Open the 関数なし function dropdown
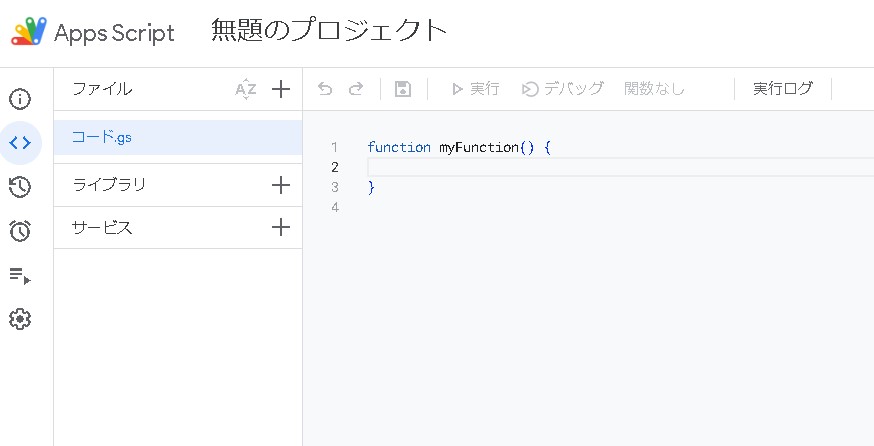Viewport: 874px width, 446px height. 654,89
